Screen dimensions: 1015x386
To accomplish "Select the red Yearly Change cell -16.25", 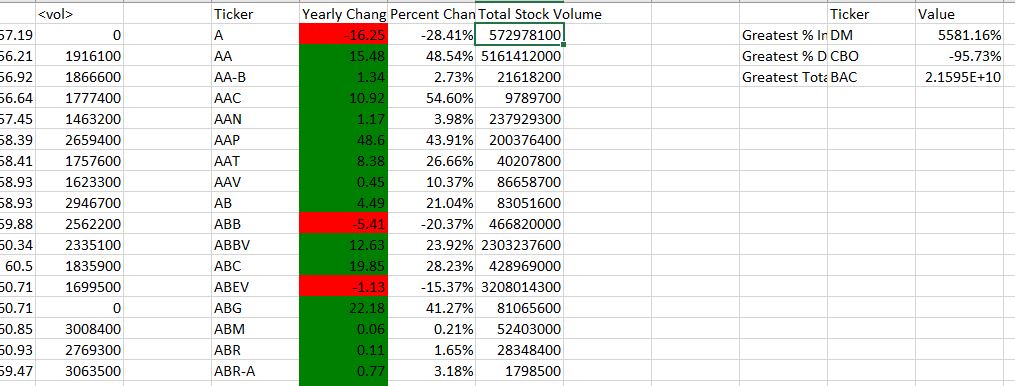I will [x=344, y=35].
